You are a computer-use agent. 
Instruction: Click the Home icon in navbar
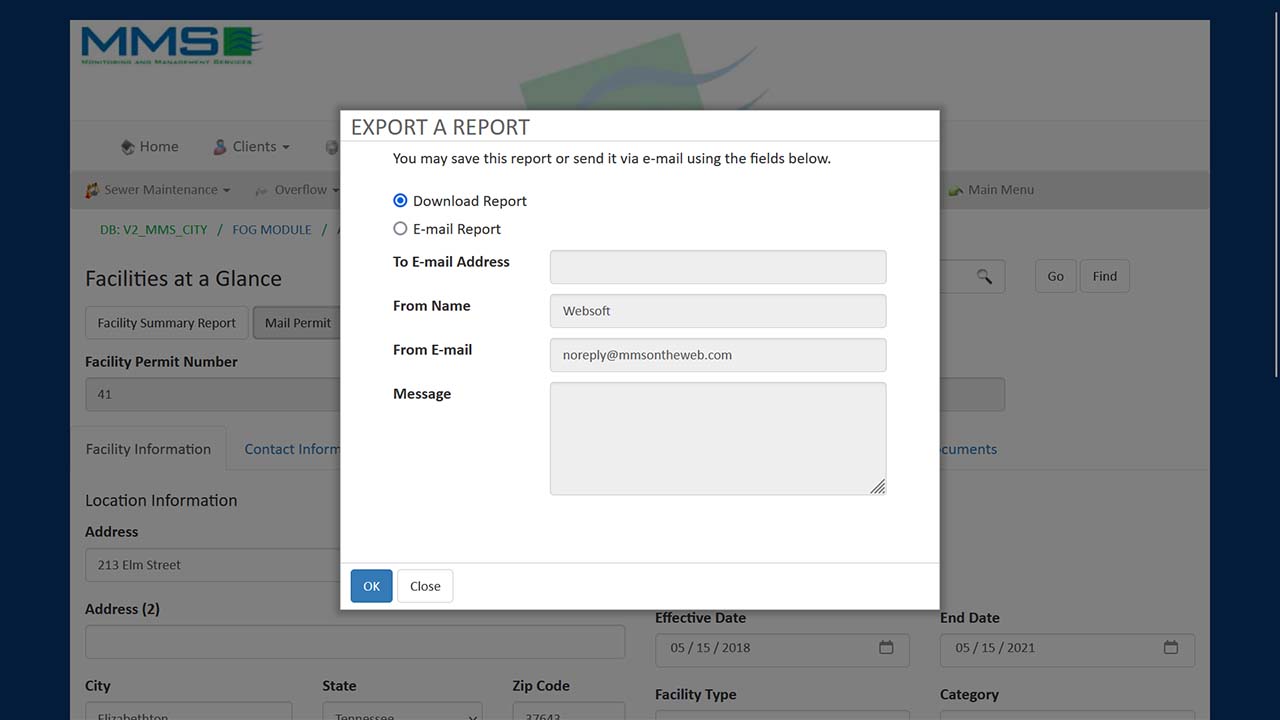tap(127, 147)
